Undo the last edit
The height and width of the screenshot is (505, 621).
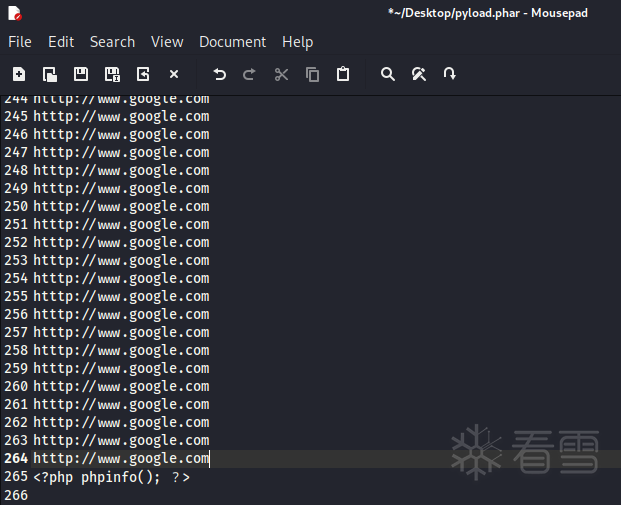[219, 74]
